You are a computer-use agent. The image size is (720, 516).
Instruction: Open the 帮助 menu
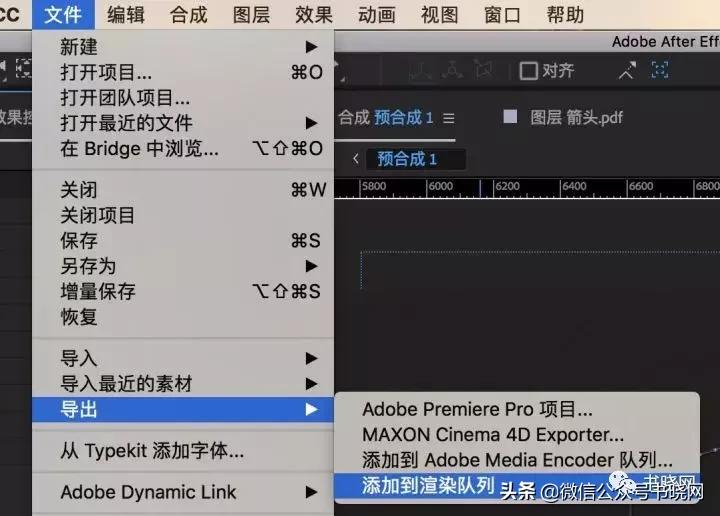click(565, 15)
